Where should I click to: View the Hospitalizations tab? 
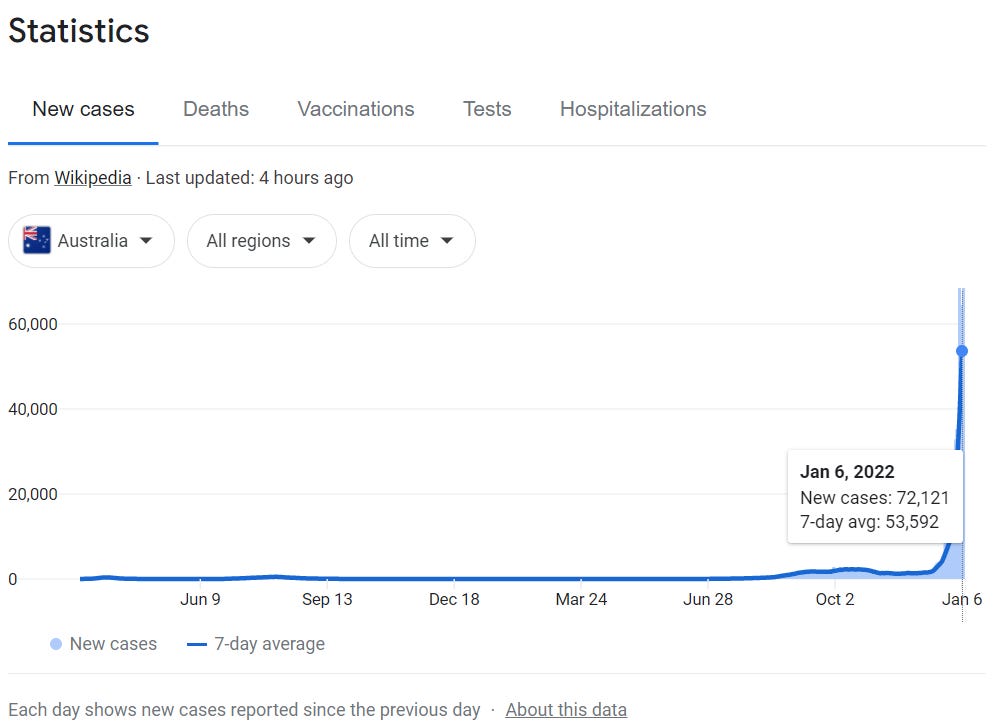coord(633,110)
